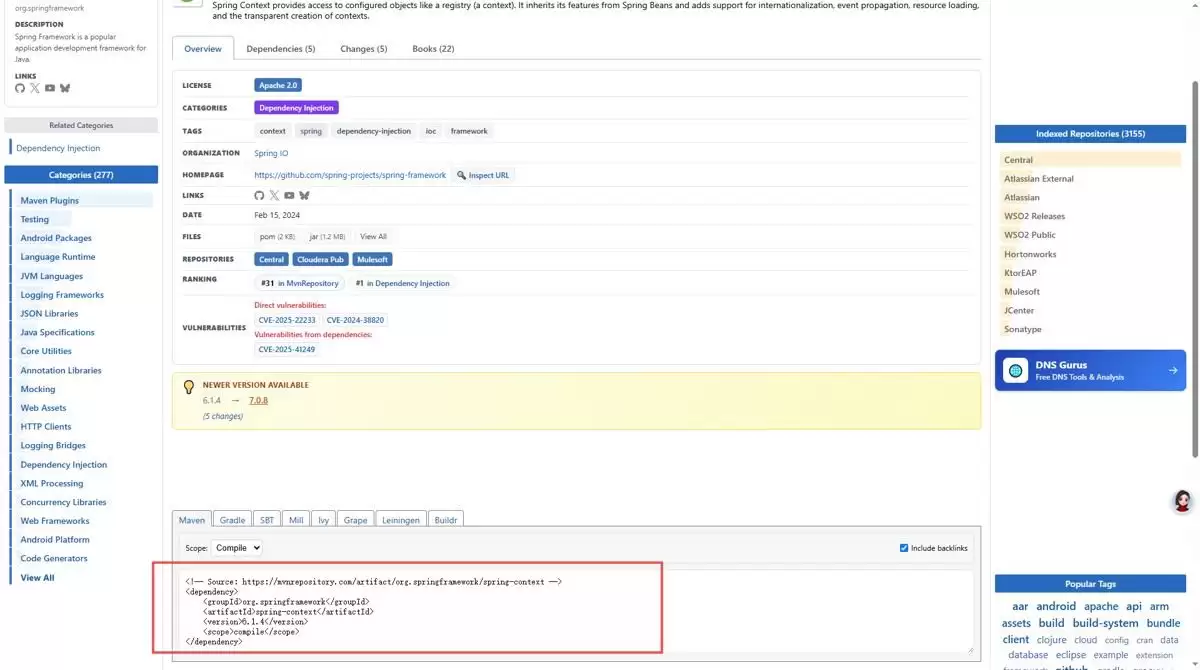Click the purple Dependency Injection category badge
The width and height of the screenshot is (1200, 670).
tap(297, 108)
